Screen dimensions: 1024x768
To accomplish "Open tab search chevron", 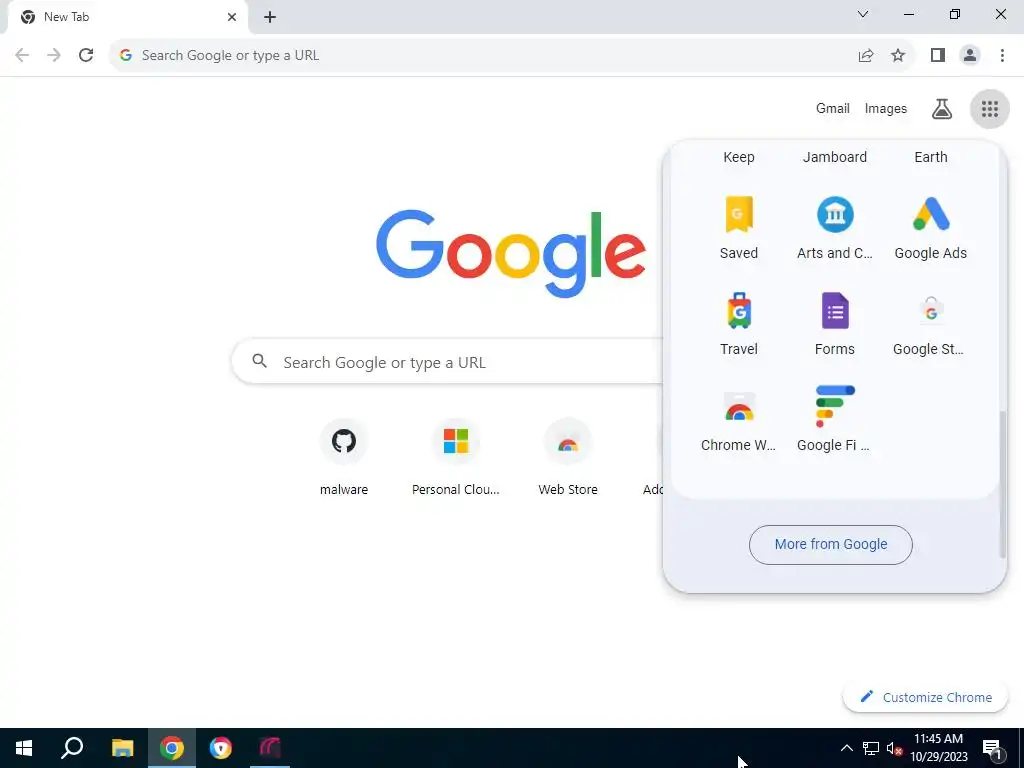I will click(x=863, y=14).
